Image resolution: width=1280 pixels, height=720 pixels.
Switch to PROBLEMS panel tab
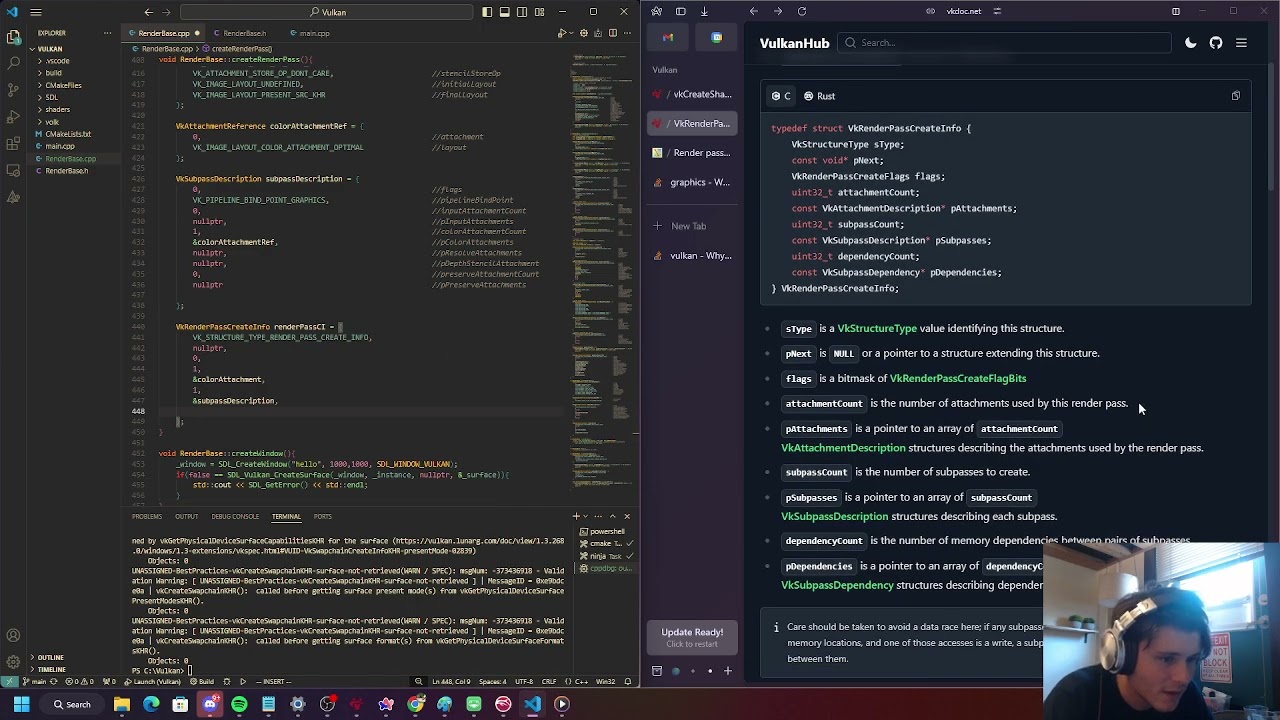[146, 516]
